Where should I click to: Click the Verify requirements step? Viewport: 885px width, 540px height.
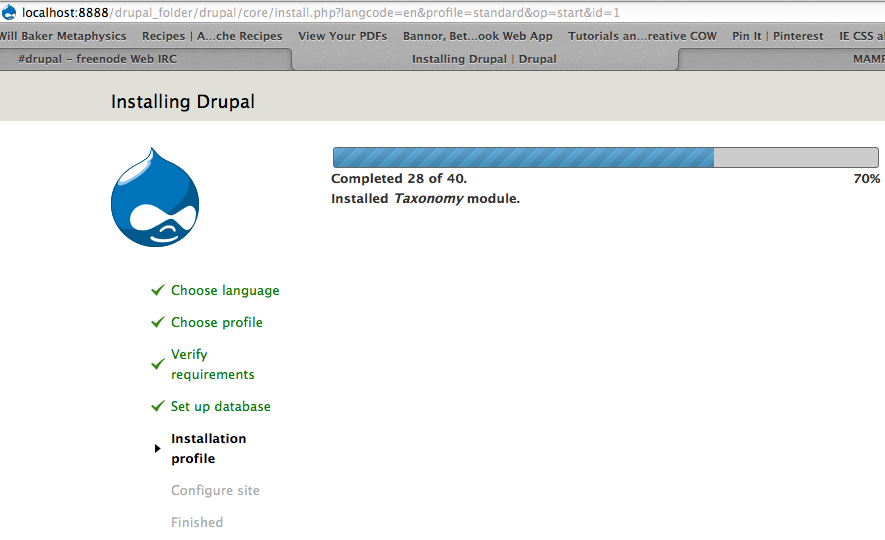point(213,365)
